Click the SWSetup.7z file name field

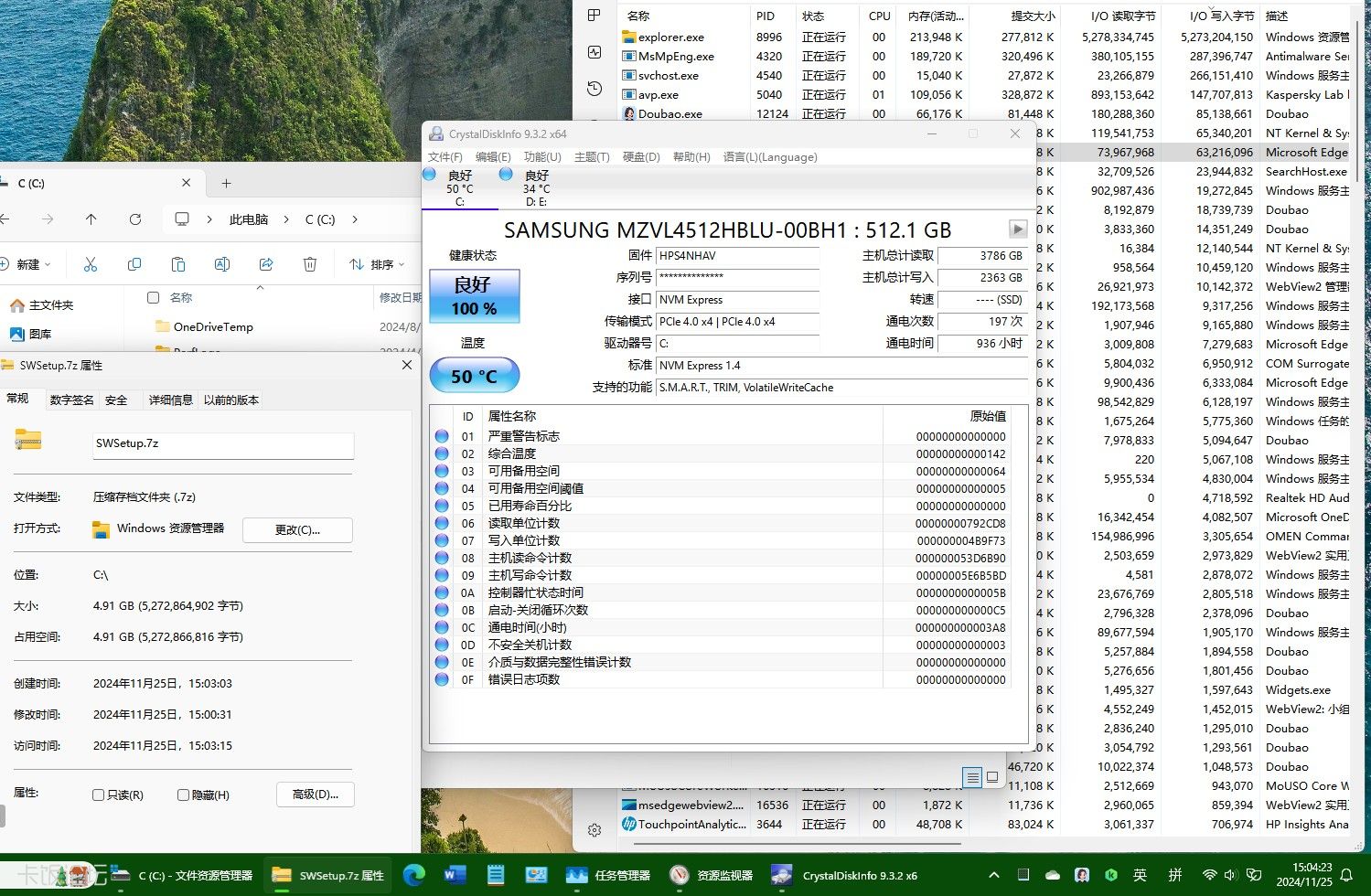coord(223,443)
